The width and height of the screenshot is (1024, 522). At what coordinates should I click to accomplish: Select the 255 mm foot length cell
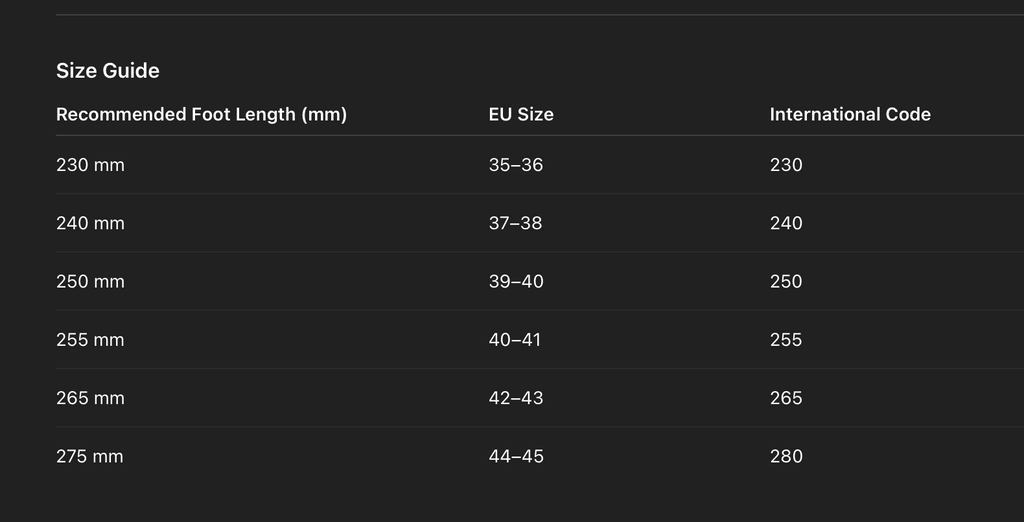(90, 340)
